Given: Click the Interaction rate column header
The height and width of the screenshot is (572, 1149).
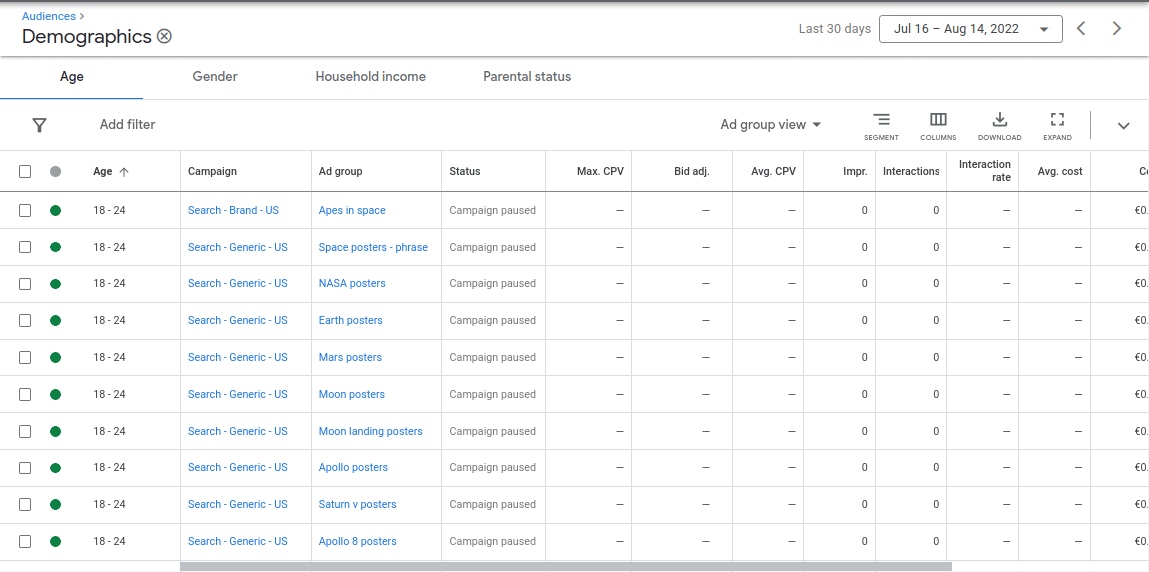Looking at the screenshot, I should (x=984, y=171).
